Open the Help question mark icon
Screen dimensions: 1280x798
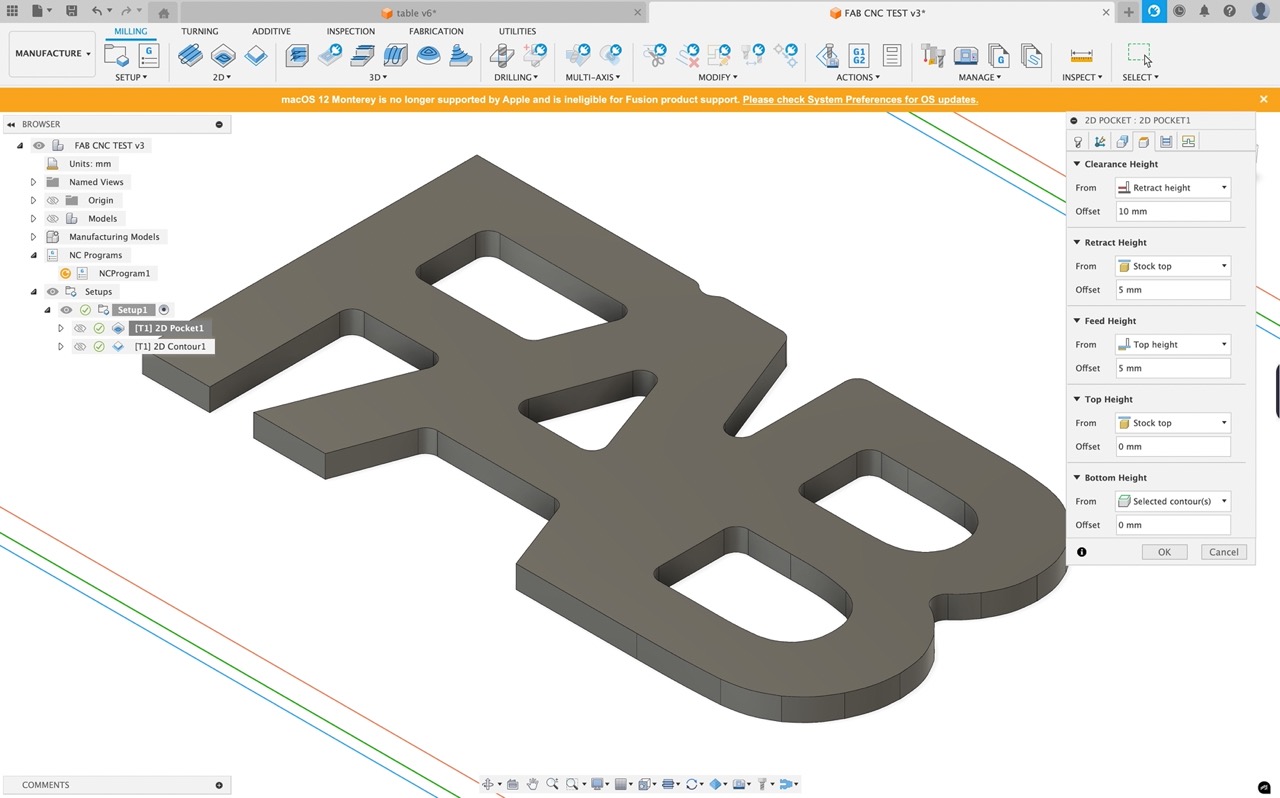coord(1229,12)
